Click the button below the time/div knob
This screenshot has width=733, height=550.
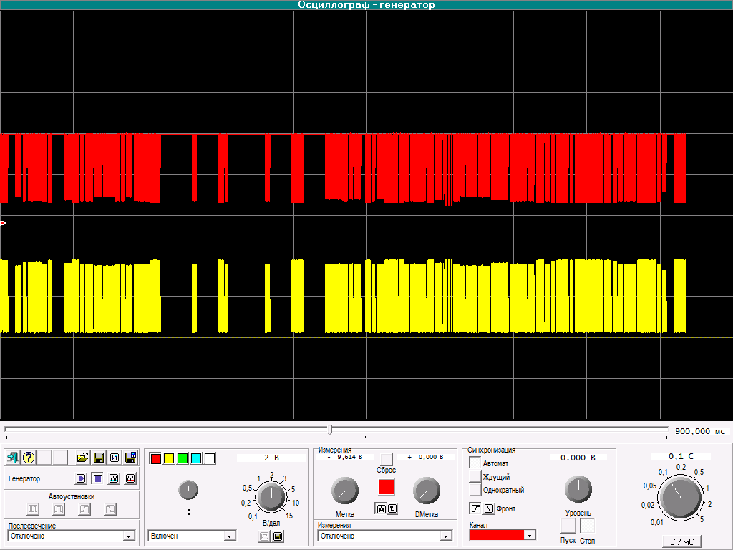682,541
